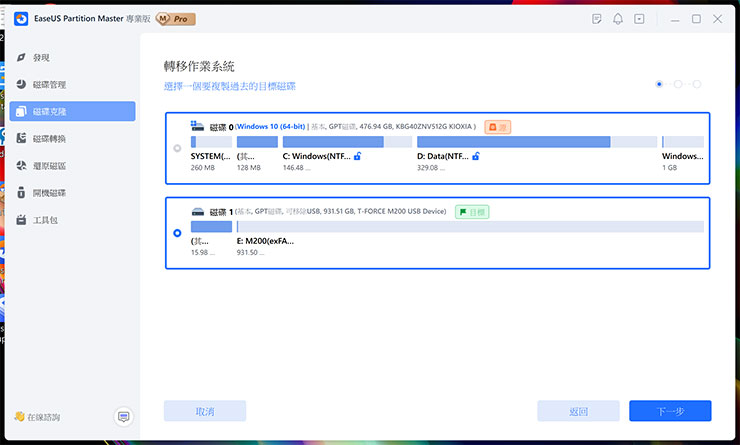Image resolution: width=740 pixels, height=445 pixels.
Task: Select the 15.98 partition bar on Disk 1
Action: click(211, 227)
